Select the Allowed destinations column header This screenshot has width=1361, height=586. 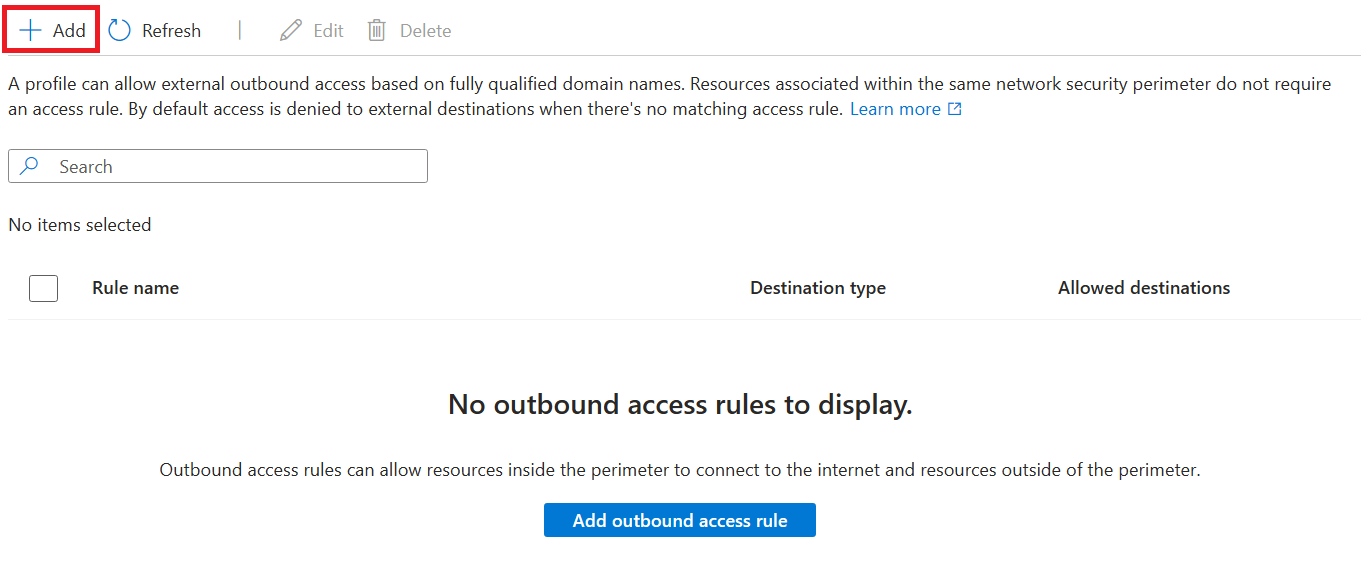1143,288
